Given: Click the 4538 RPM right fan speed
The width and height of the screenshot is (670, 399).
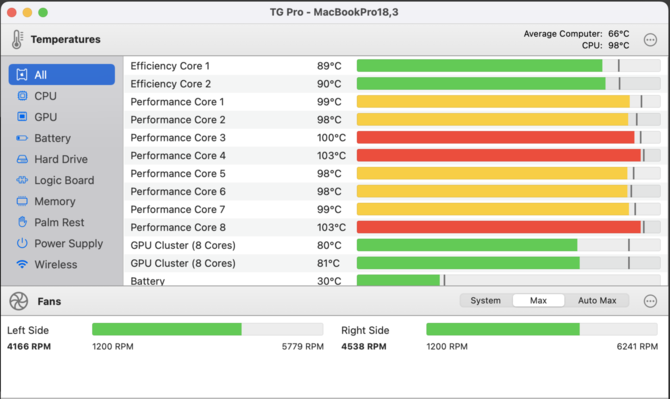Looking at the screenshot, I should 364,346.
